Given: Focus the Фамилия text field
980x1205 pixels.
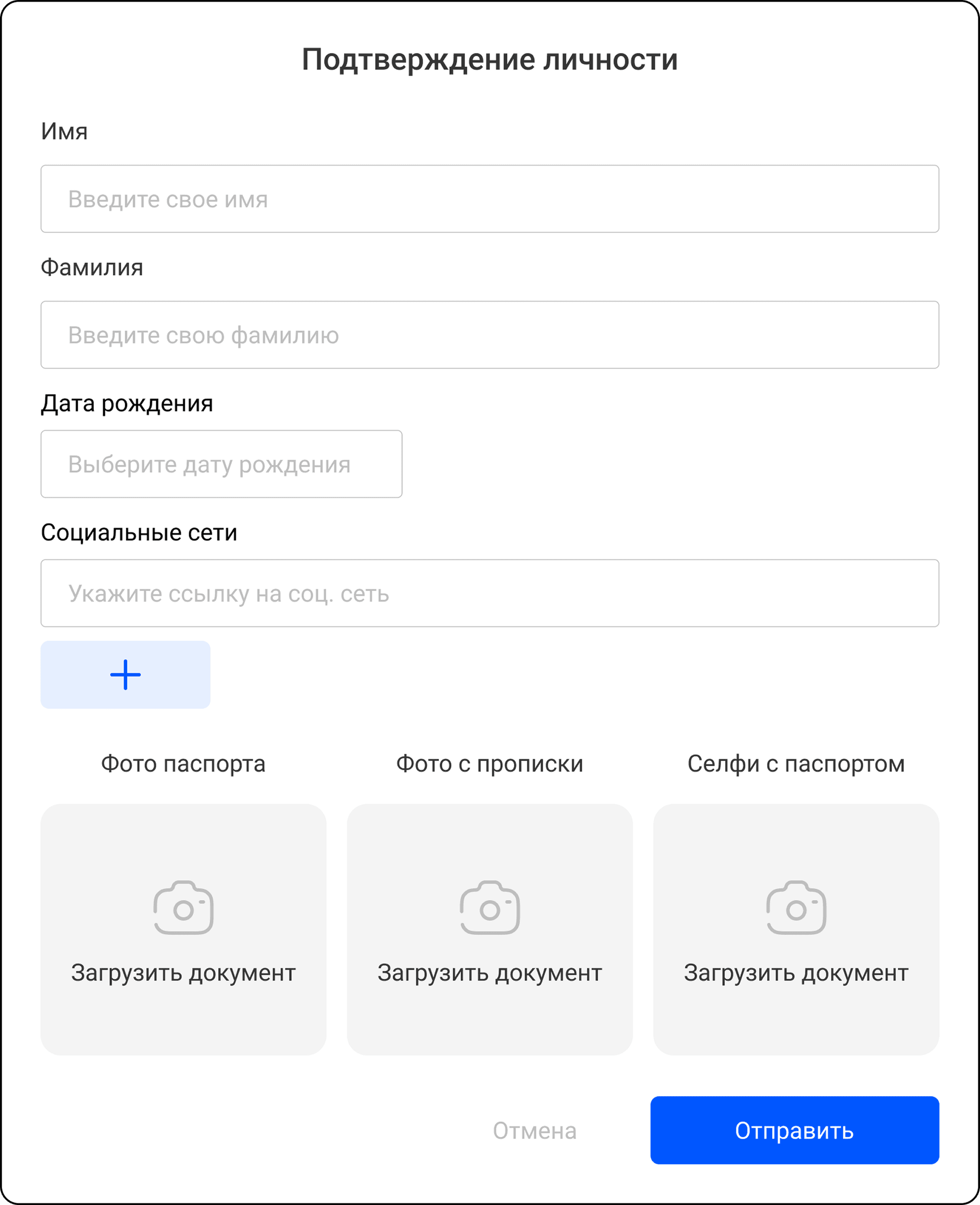Looking at the screenshot, I should [489, 335].
